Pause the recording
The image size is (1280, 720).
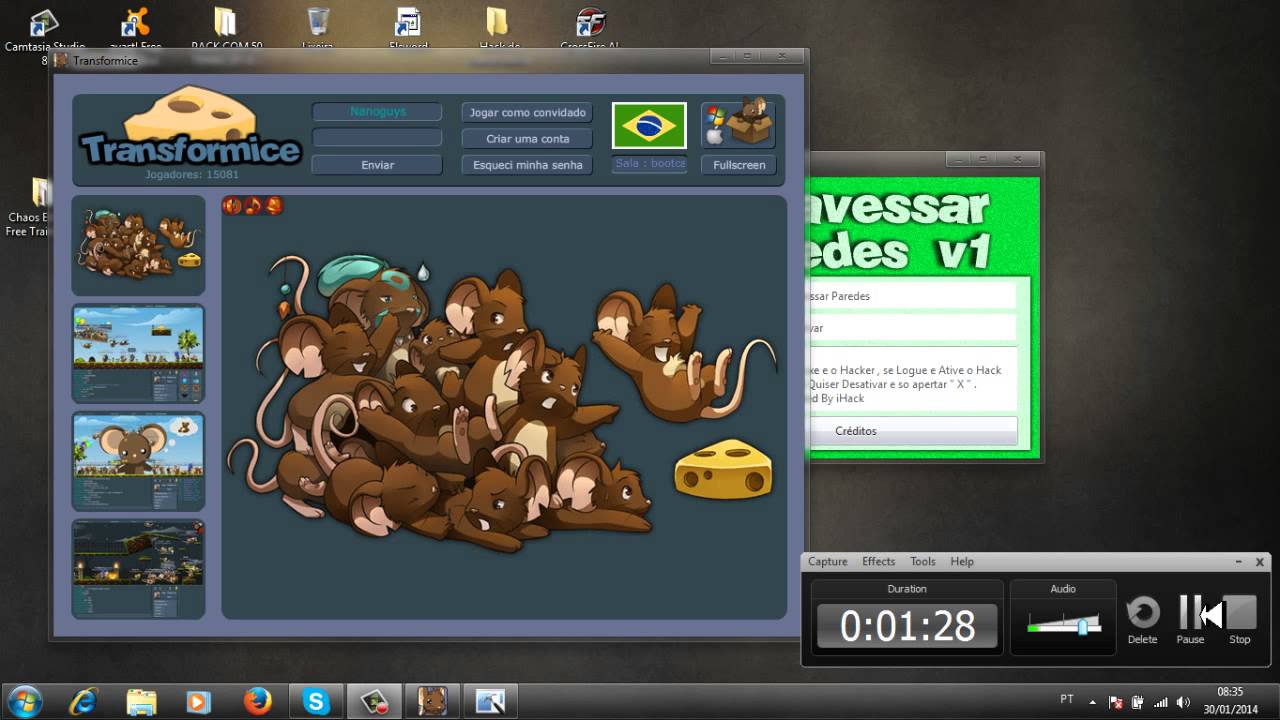1190,619
